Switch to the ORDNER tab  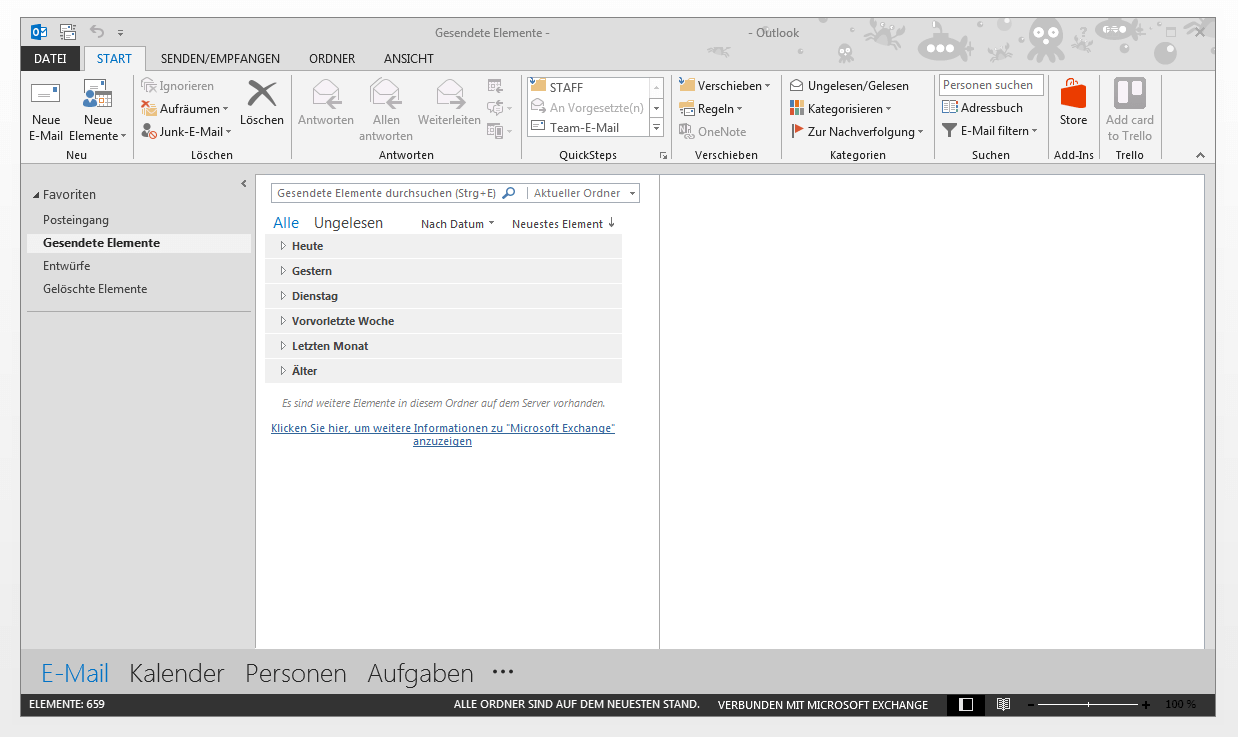click(332, 59)
